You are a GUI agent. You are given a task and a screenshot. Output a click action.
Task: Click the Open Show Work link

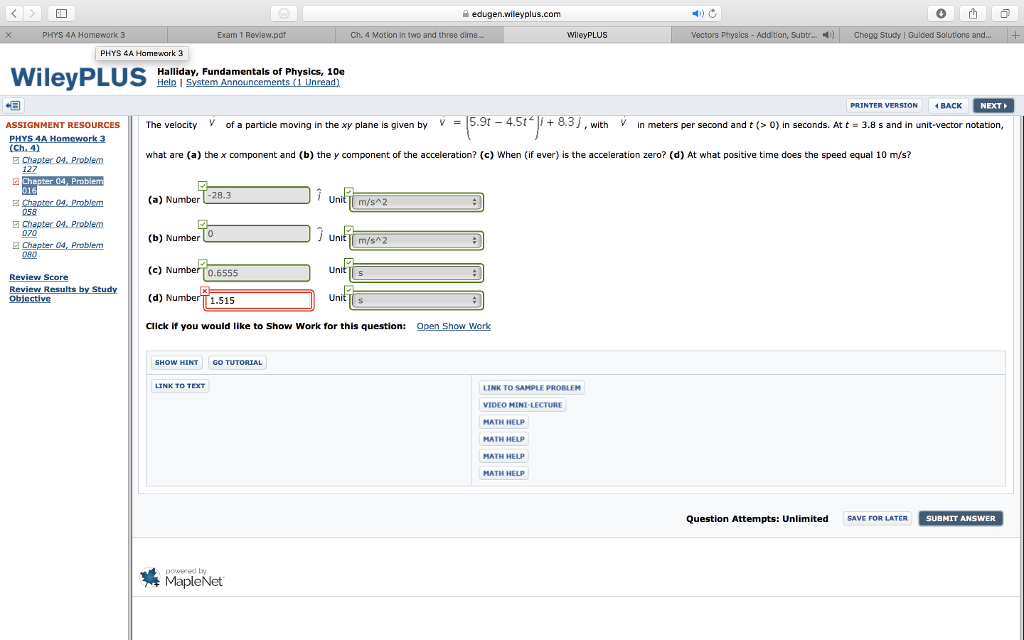pos(453,326)
